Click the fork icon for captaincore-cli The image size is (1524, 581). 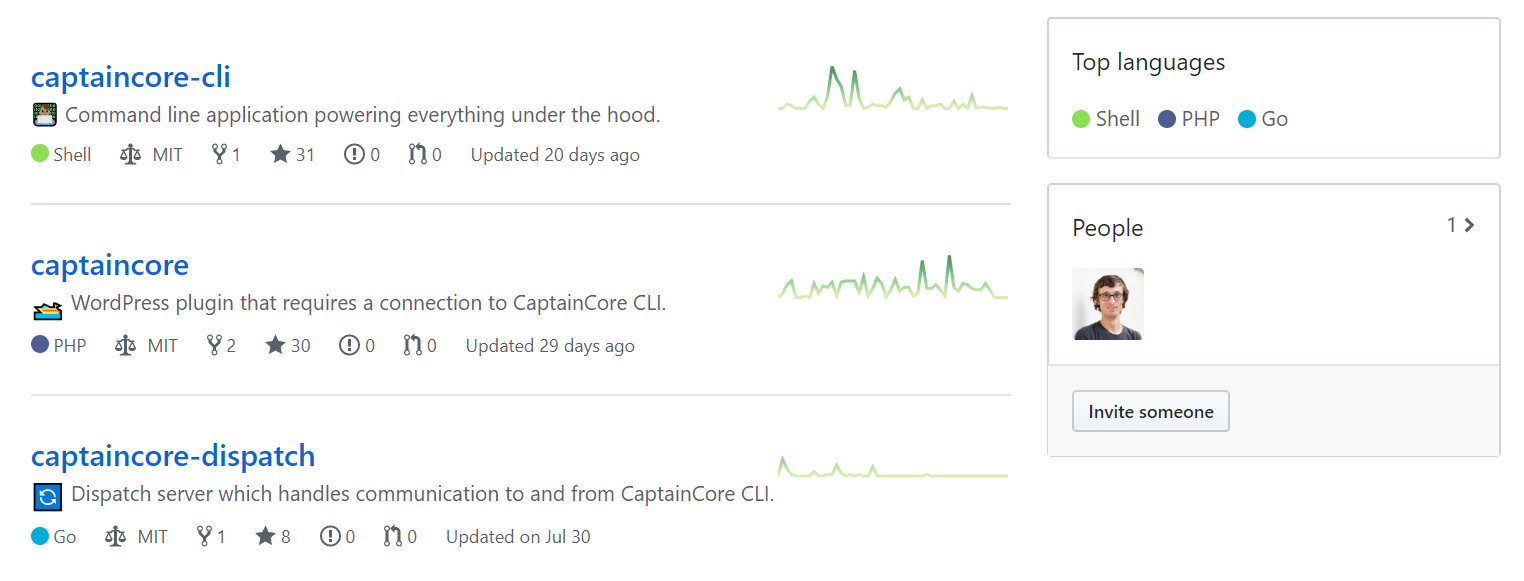pyautogui.click(x=219, y=154)
